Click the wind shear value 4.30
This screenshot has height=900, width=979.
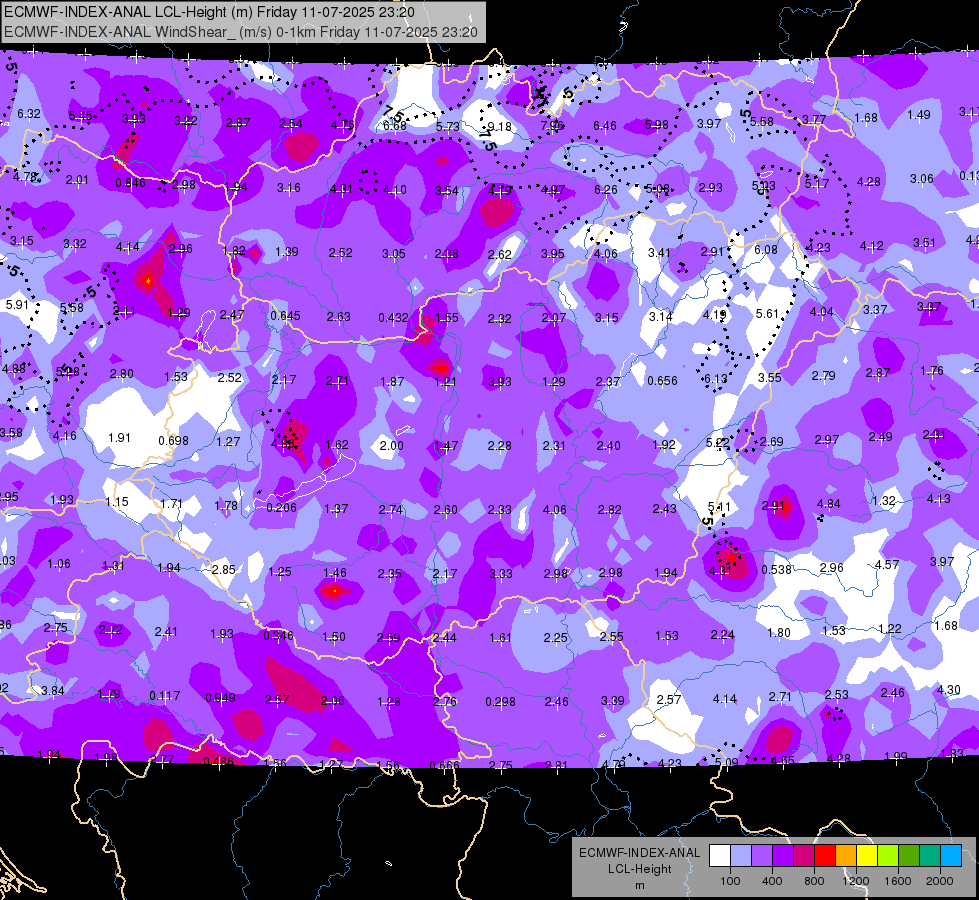[949, 690]
